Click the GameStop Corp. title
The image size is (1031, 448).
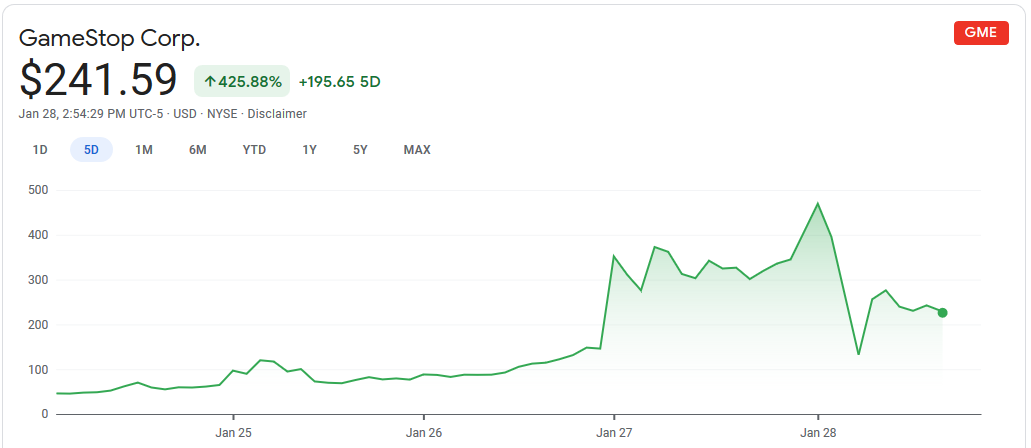tap(109, 39)
